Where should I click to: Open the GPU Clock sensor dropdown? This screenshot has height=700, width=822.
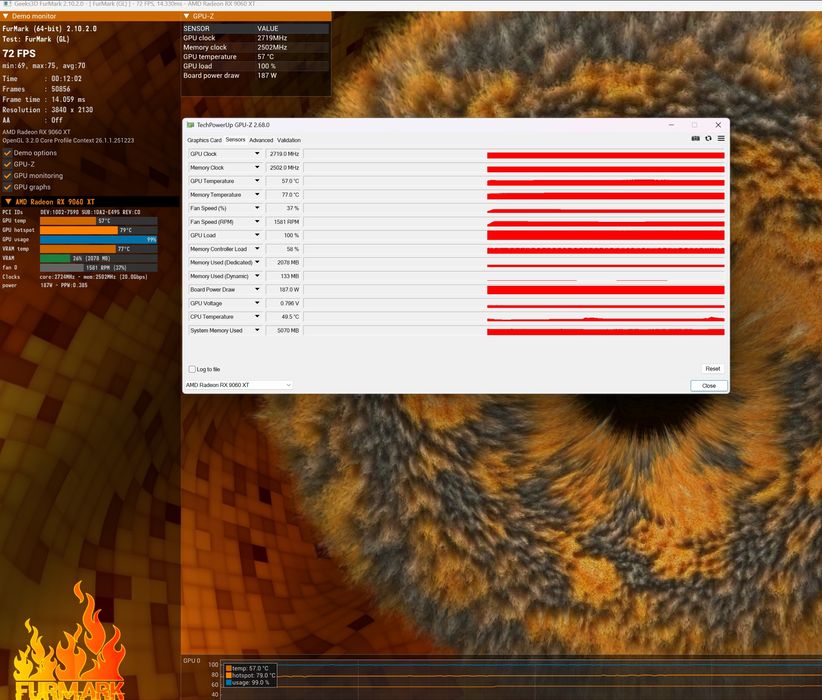pos(257,154)
